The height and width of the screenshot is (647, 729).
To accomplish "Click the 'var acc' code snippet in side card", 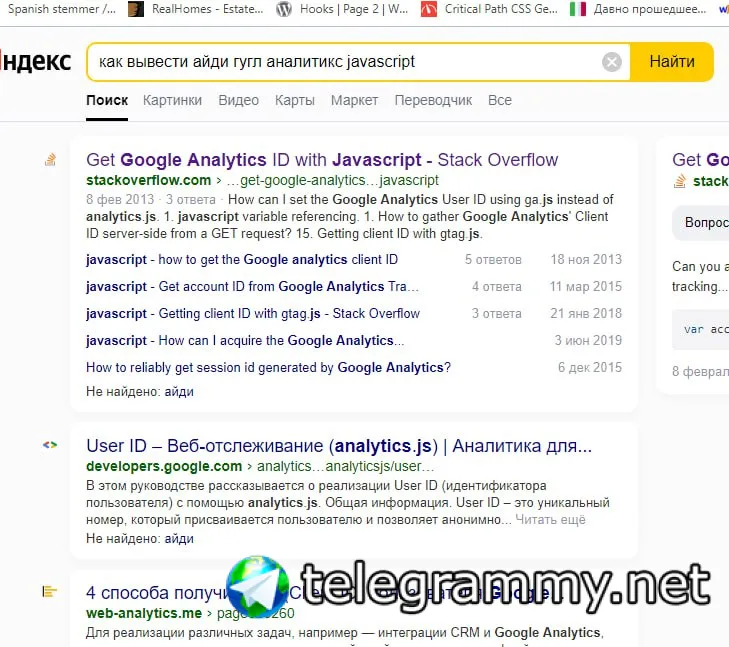I will [x=701, y=330].
